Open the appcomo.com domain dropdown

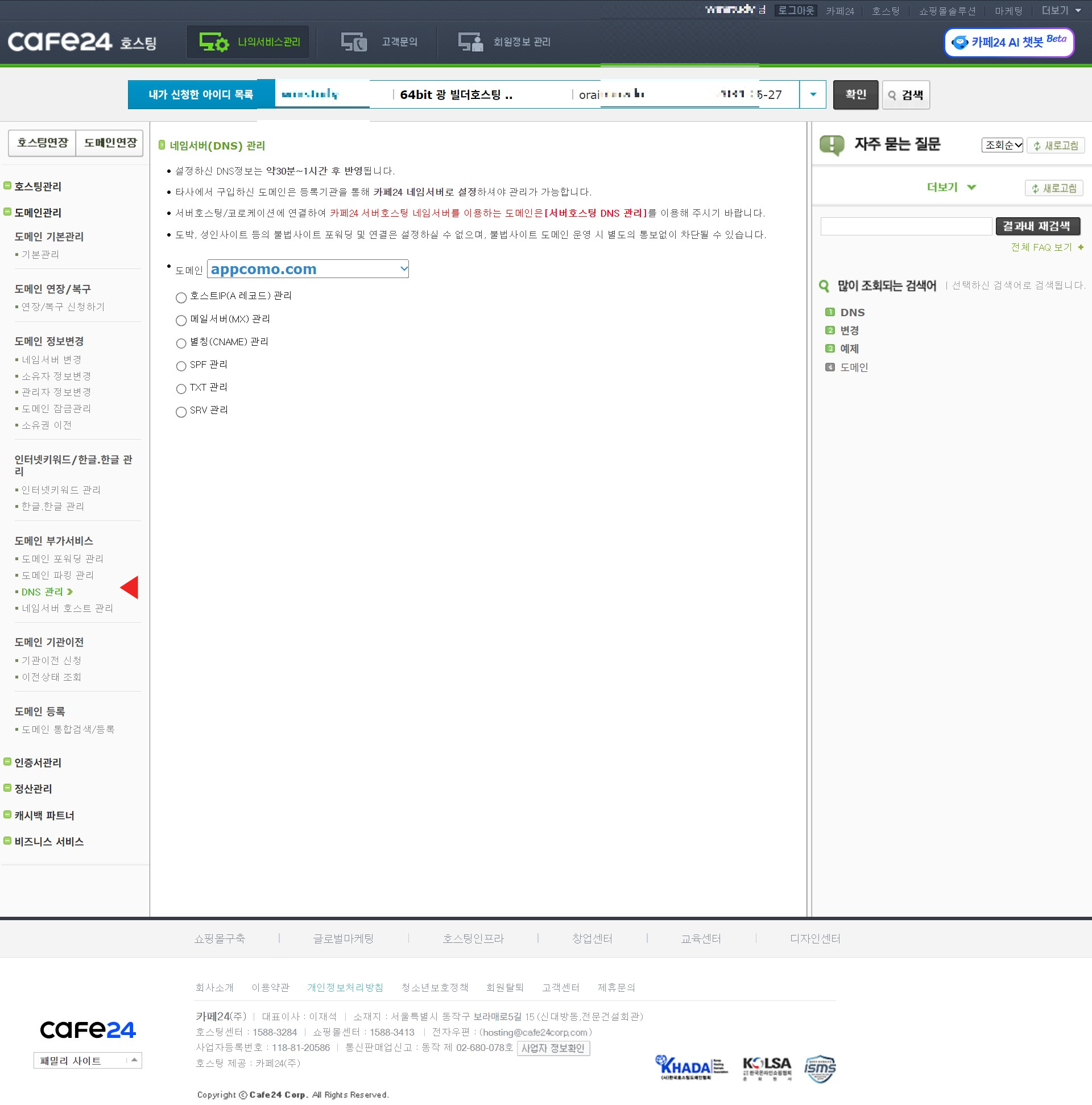(308, 269)
